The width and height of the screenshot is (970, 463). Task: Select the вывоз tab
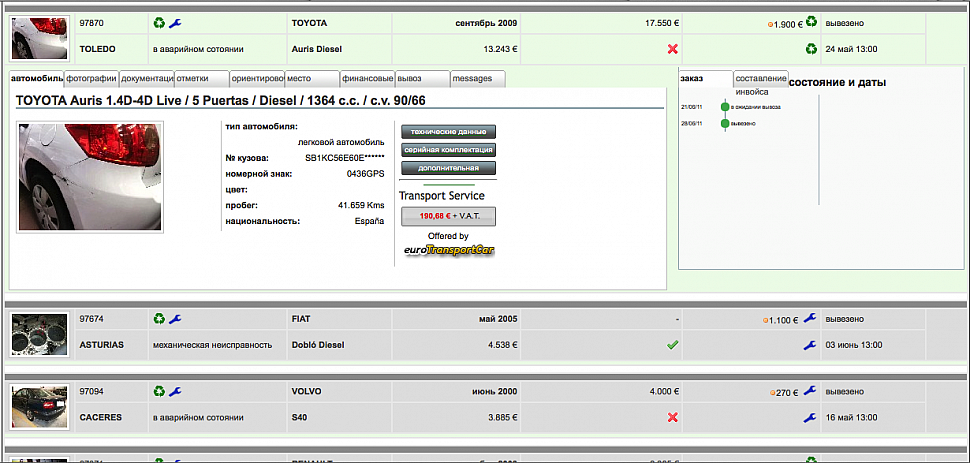pos(423,79)
